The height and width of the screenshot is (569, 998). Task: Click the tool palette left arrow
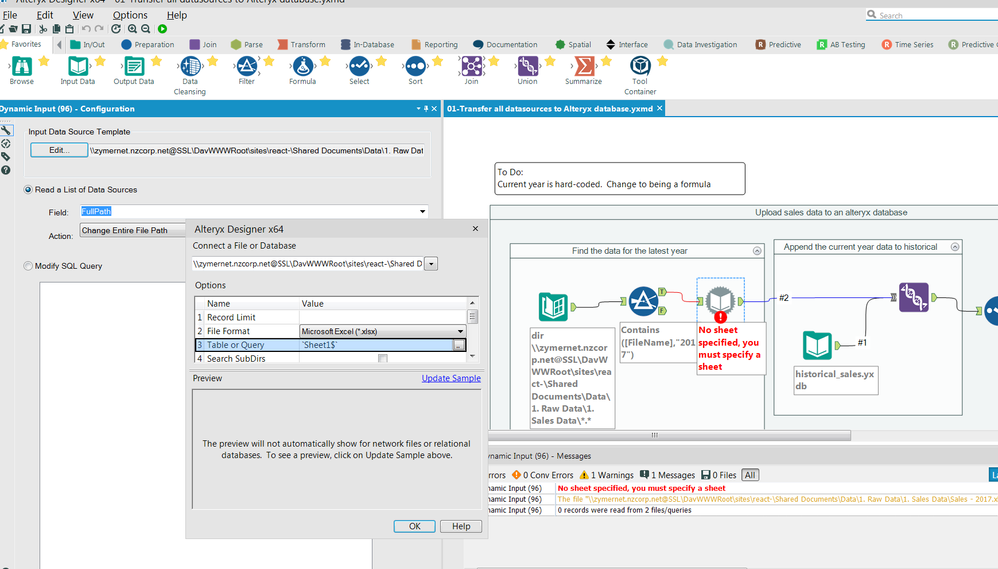coord(59,45)
